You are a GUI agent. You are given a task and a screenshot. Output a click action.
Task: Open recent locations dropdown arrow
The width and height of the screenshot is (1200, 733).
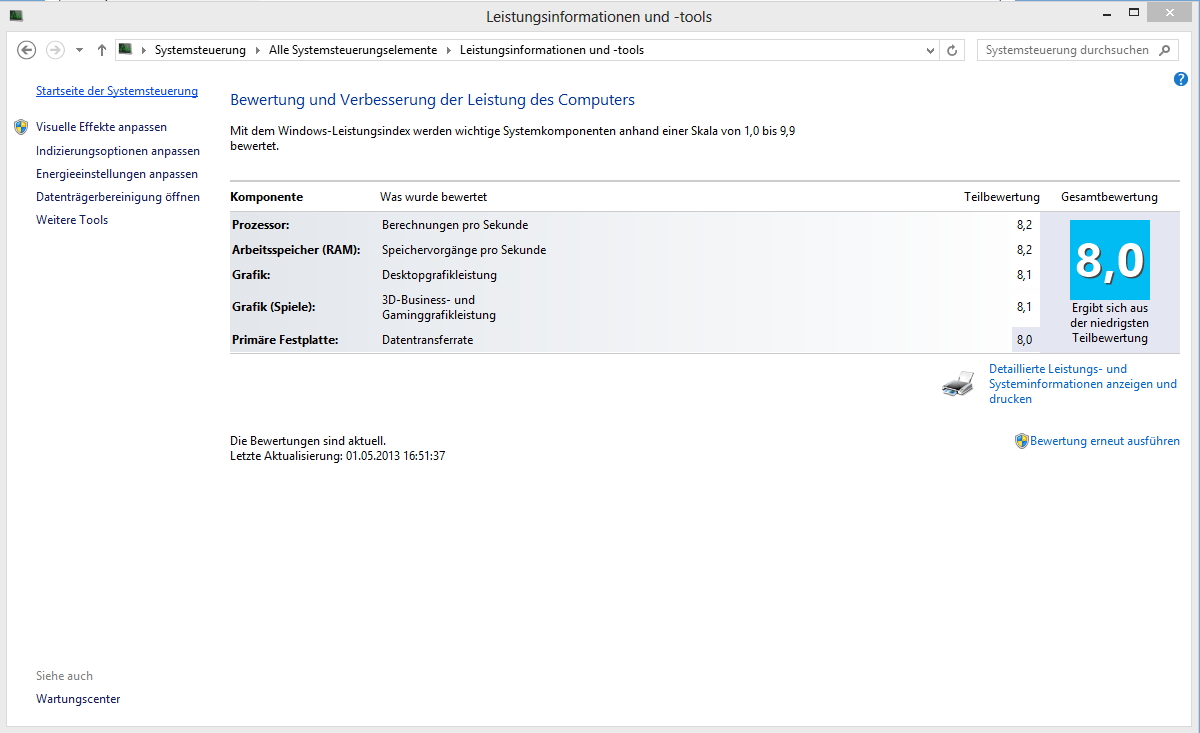click(79, 50)
